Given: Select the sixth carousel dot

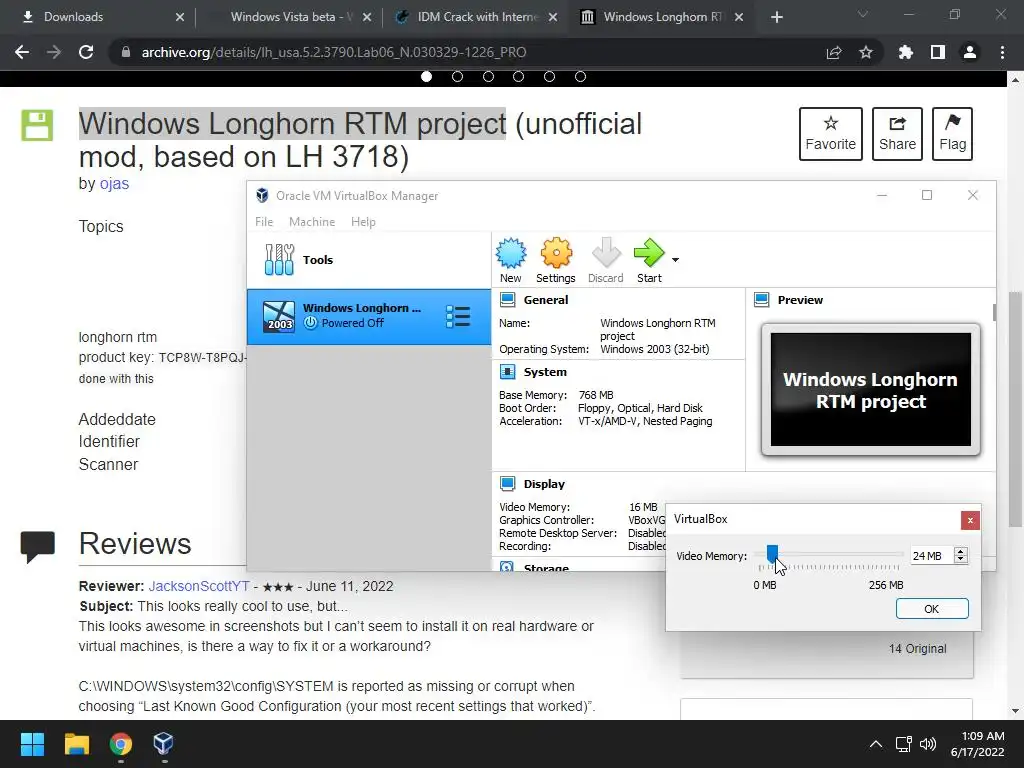Looking at the screenshot, I should (x=580, y=76).
